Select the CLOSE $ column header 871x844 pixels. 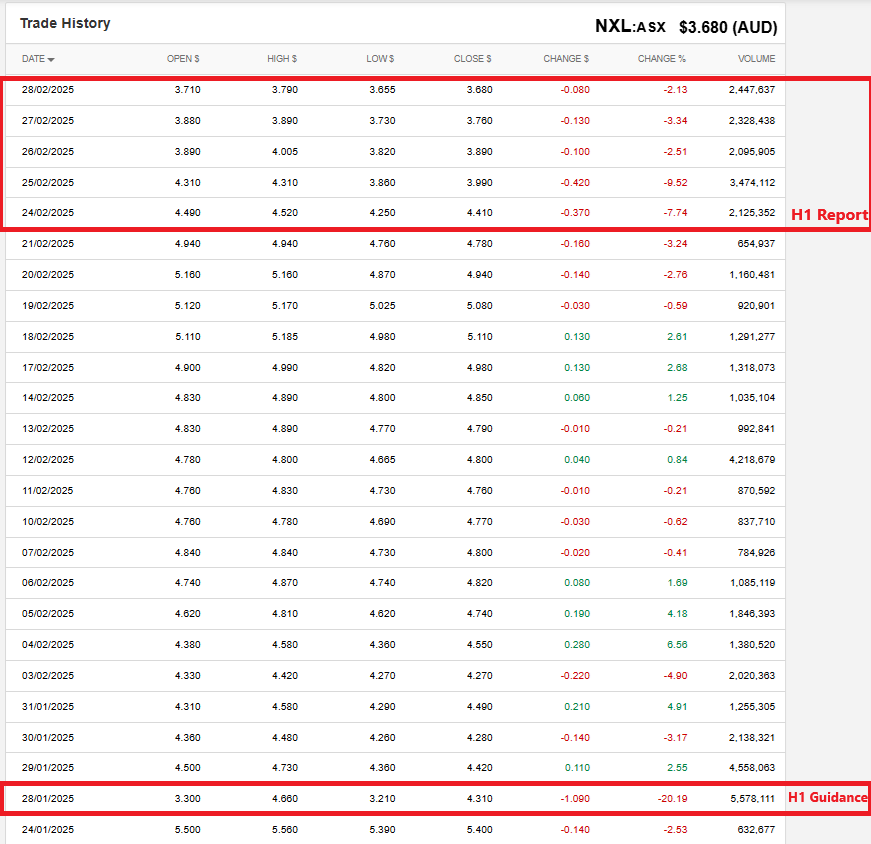[x=472, y=59]
